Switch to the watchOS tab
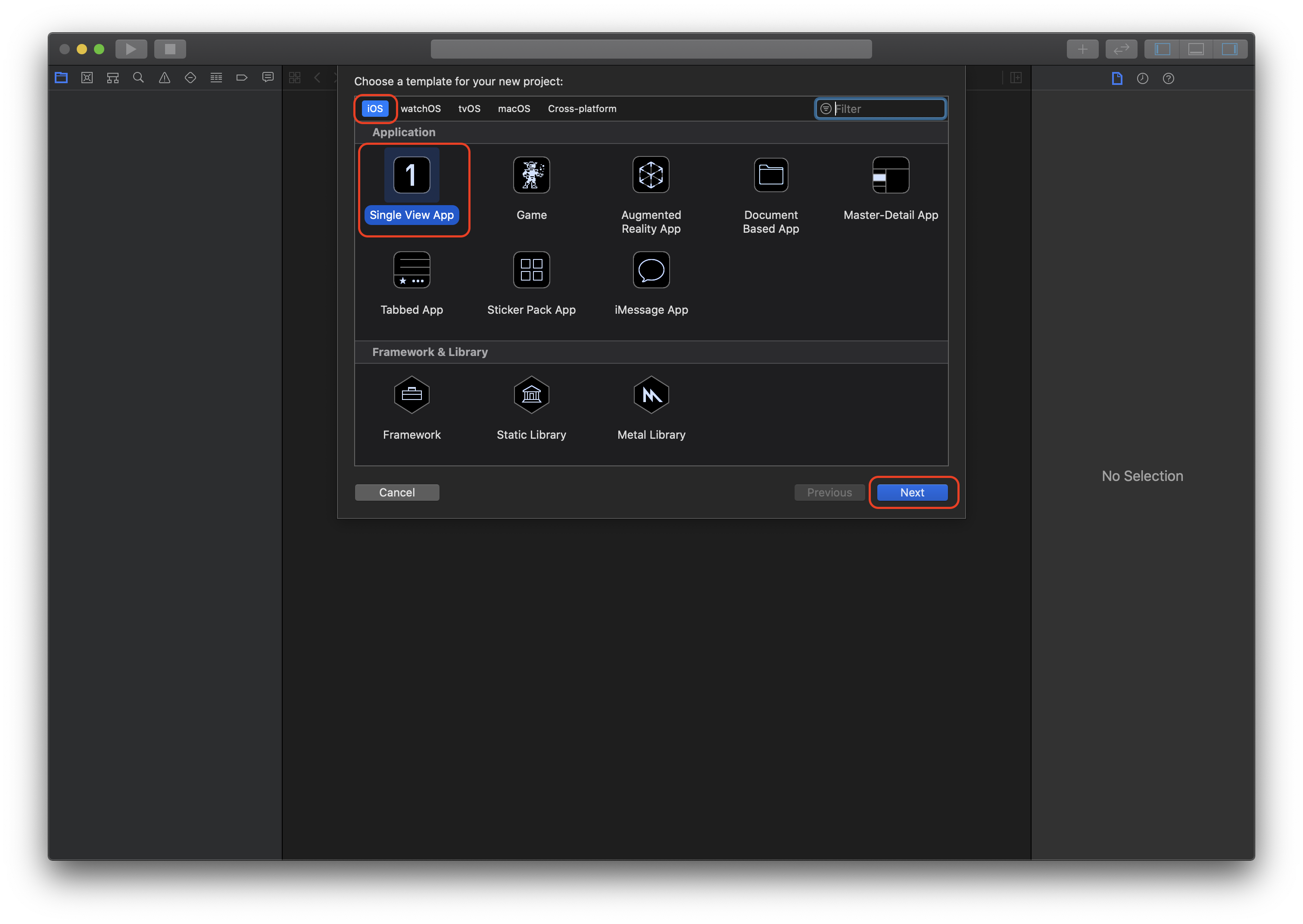 tap(420, 109)
